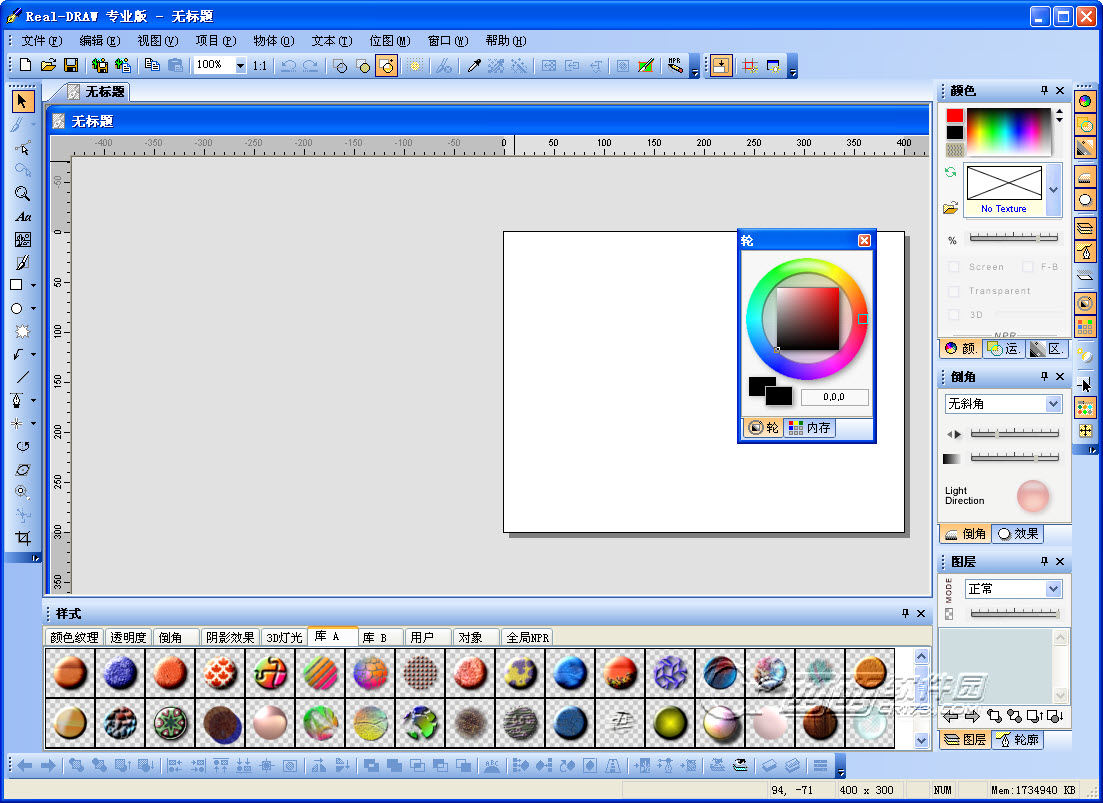Select the Zoom tool in the left toolbar
The width and height of the screenshot is (1103, 803).
[x=23, y=194]
